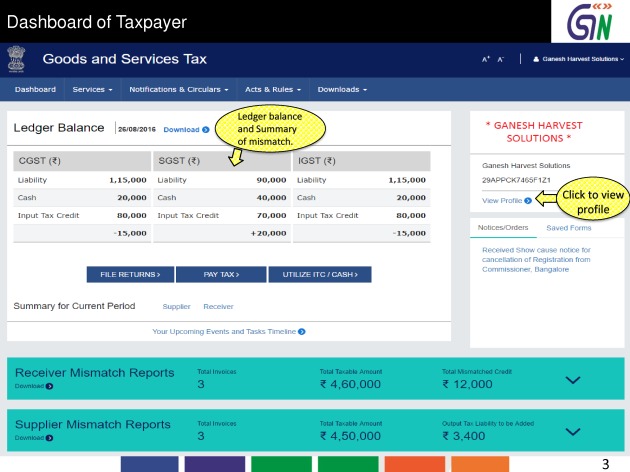Expand Supplier Mismatch Reports chevron
The width and height of the screenshot is (630, 472).
click(573, 431)
